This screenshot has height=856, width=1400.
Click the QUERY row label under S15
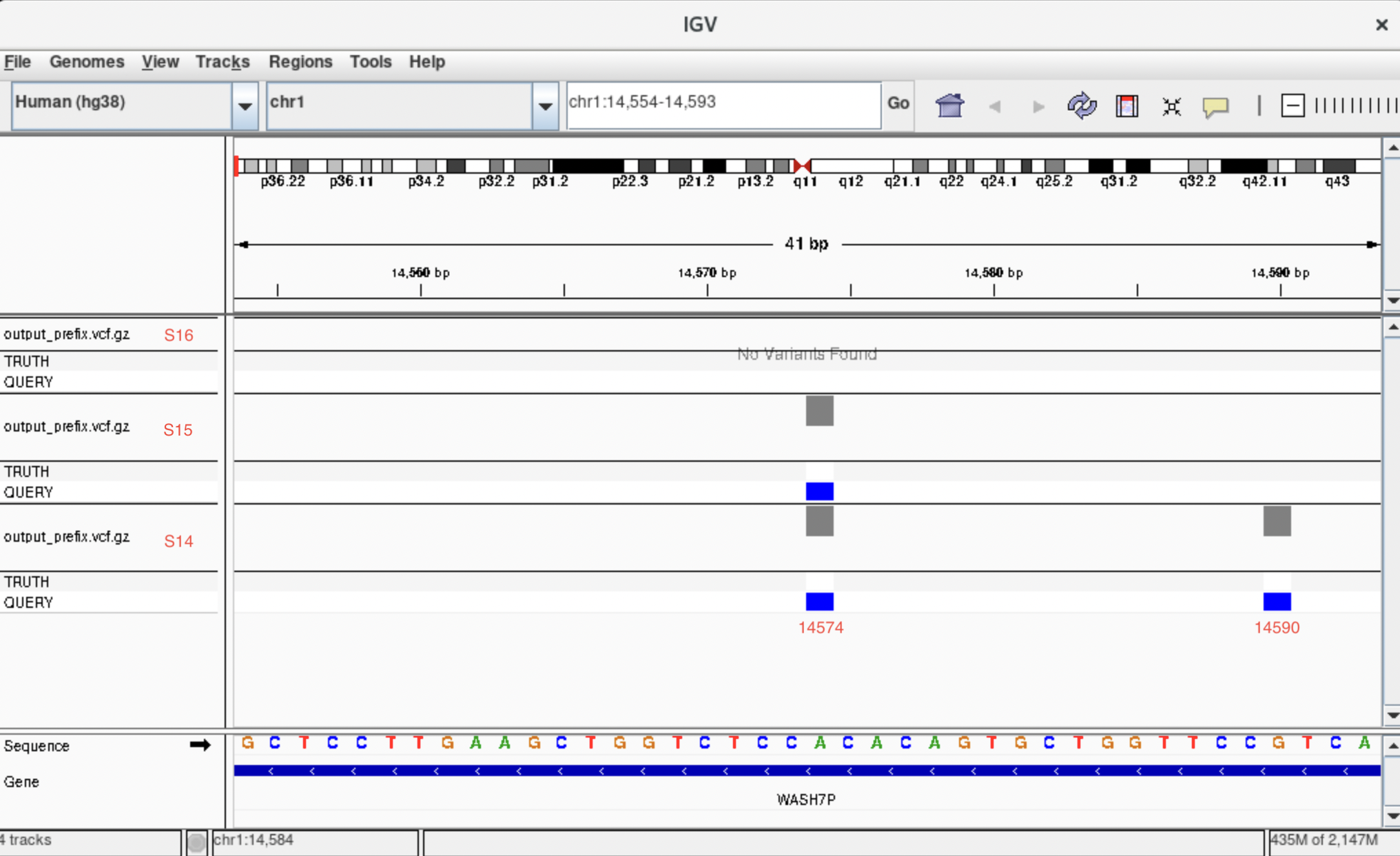[x=28, y=492]
